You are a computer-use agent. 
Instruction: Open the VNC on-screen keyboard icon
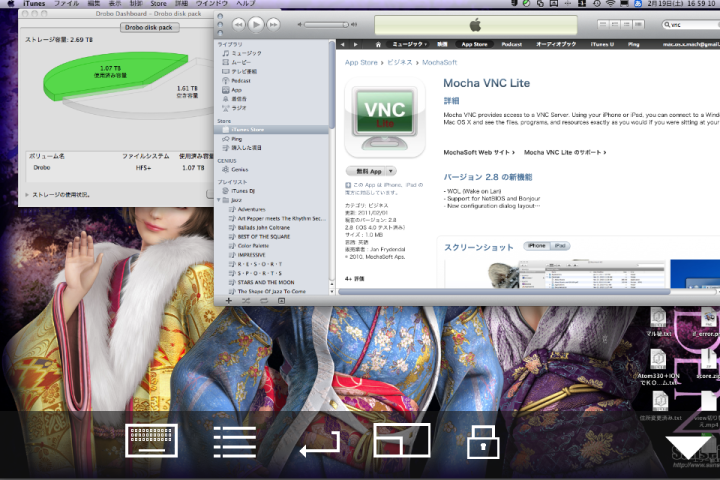[151, 440]
